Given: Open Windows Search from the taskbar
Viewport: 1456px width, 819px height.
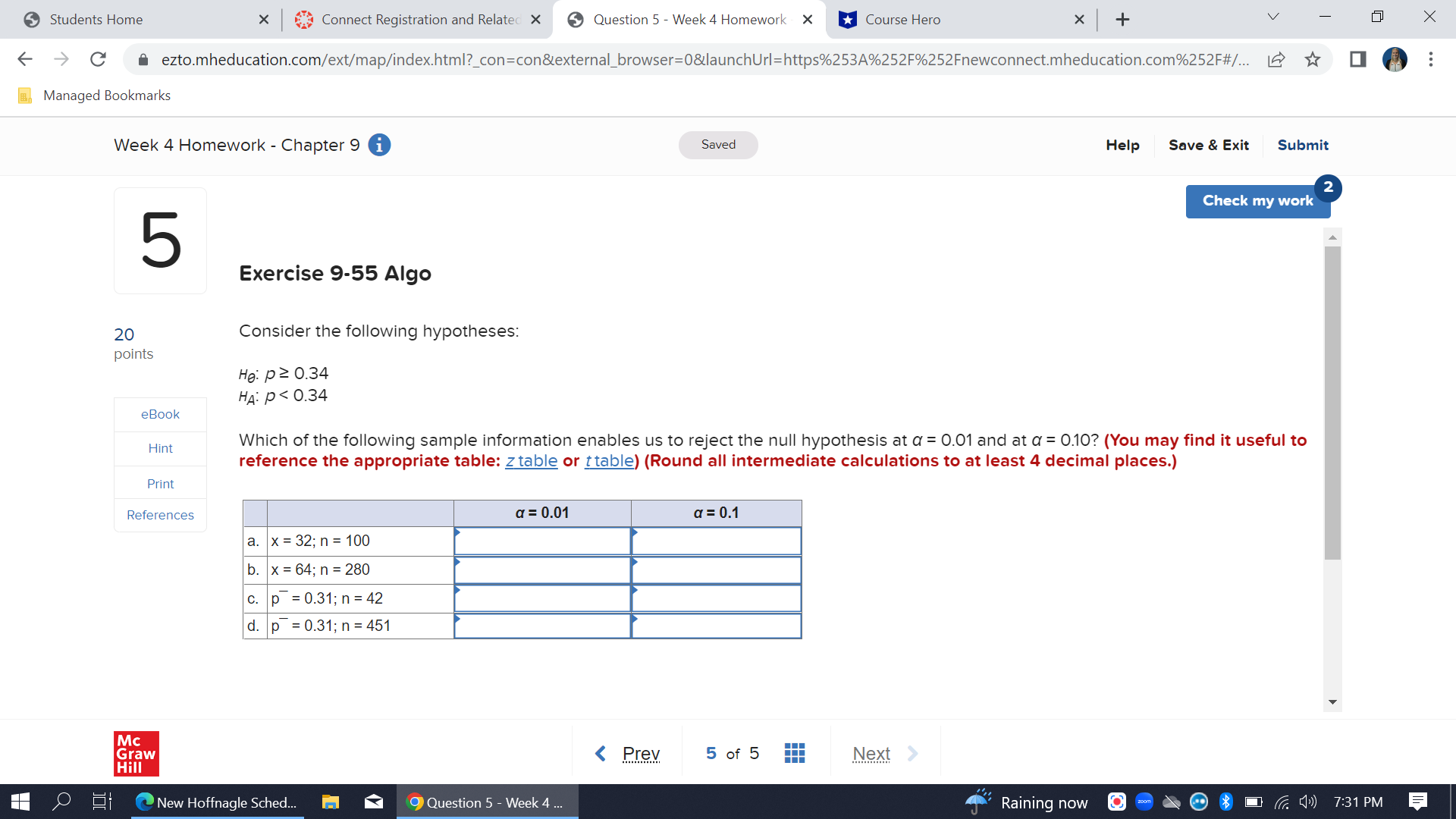Looking at the screenshot, I should coord(62,802).
